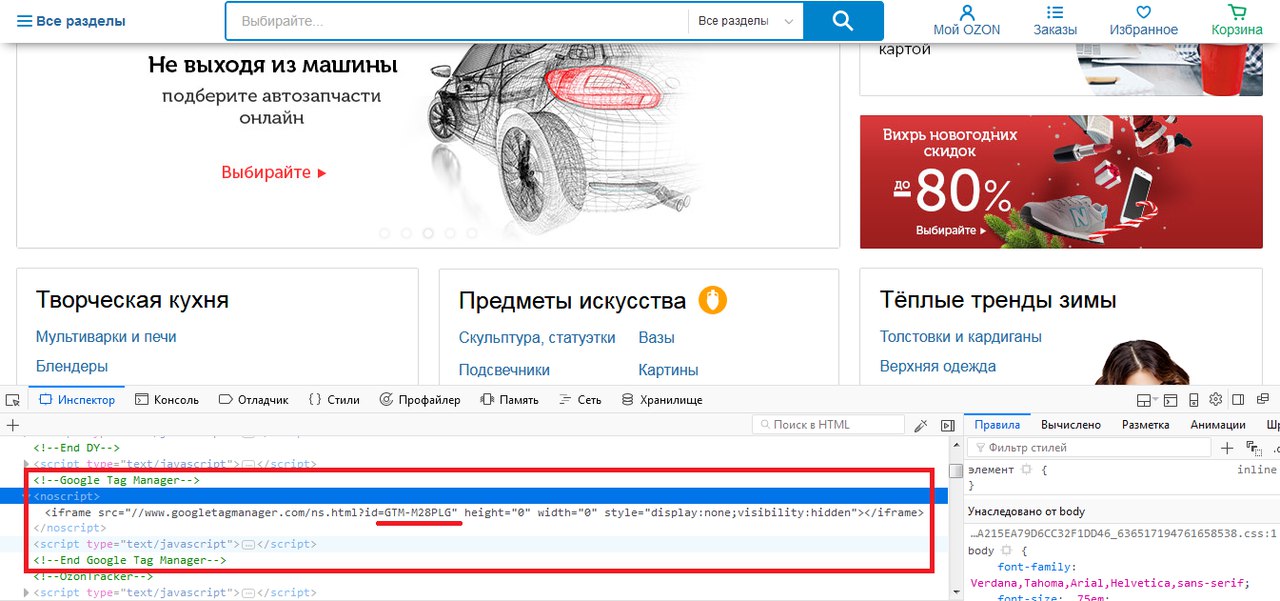Click the Выбирайте search input field
The width and height of the screenshot is (1280, 601).
[x=457, y=21]
